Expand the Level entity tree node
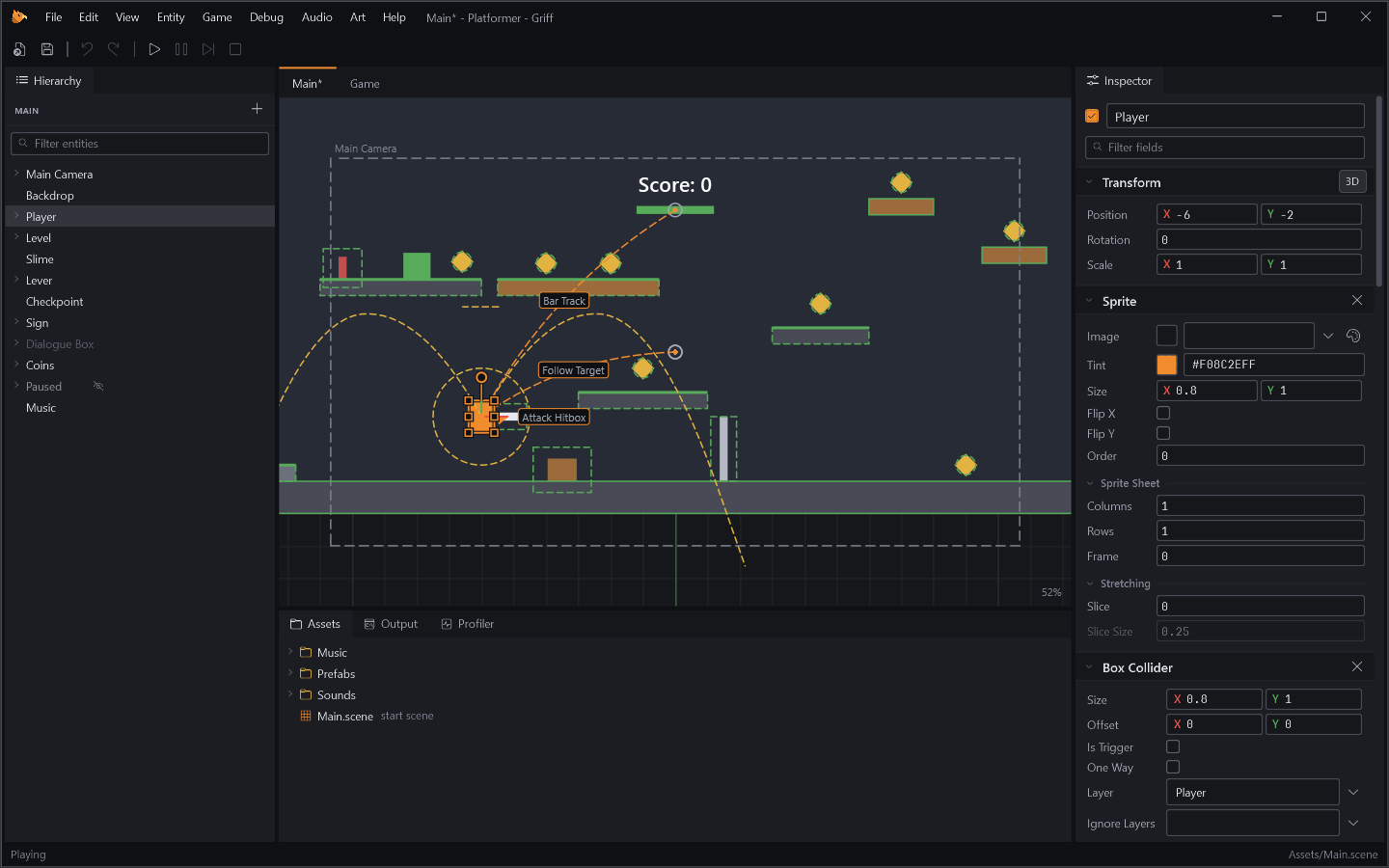 pyautogui.click(x=16, y=237)
